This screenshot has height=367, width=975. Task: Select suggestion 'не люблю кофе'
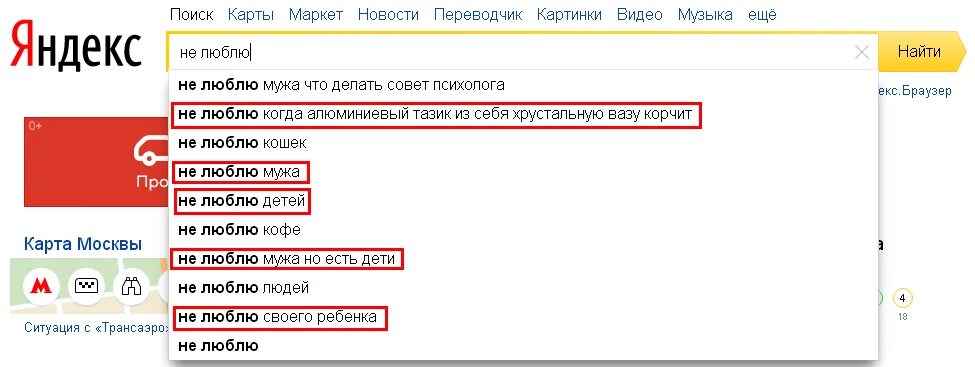(524, 230)
